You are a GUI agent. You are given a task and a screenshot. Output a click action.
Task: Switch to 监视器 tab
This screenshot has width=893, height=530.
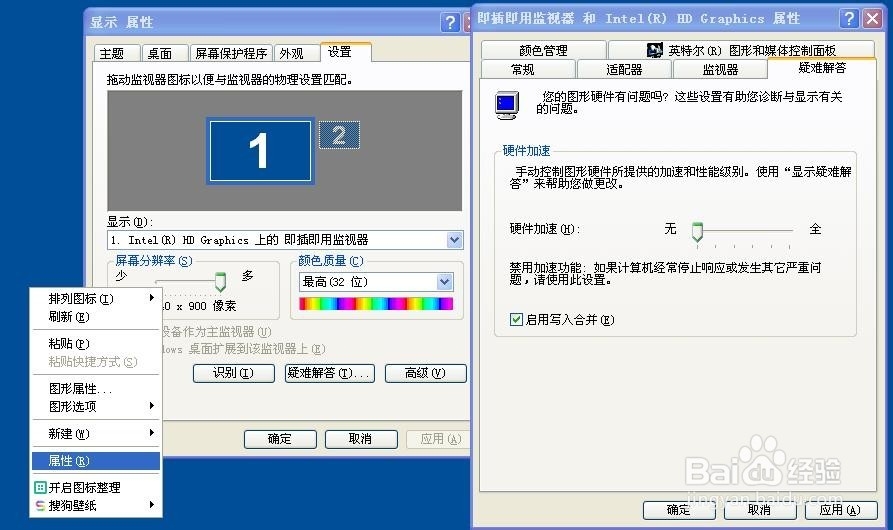[720, 69]
